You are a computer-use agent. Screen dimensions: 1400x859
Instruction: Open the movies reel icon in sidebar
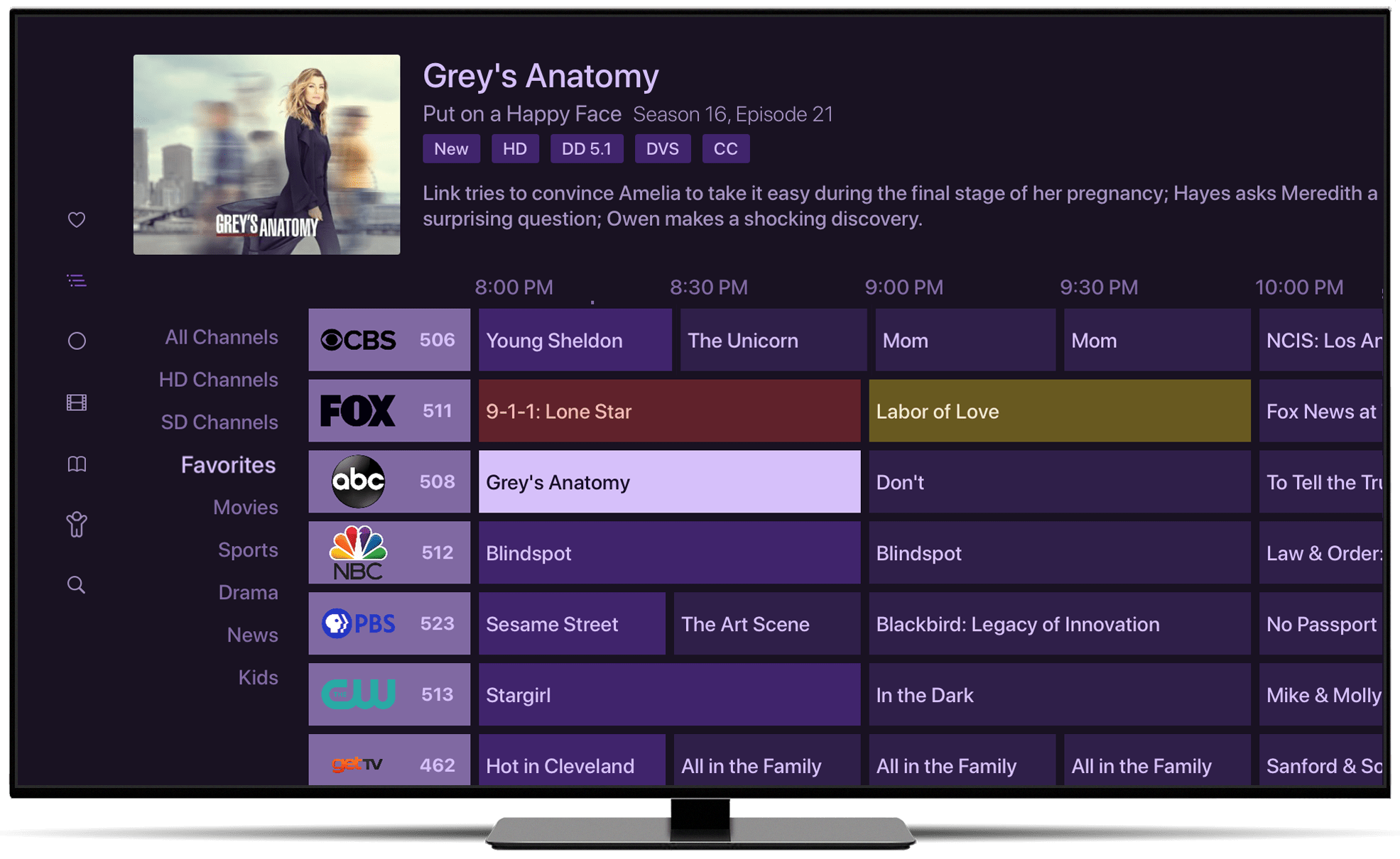[77, 400]
